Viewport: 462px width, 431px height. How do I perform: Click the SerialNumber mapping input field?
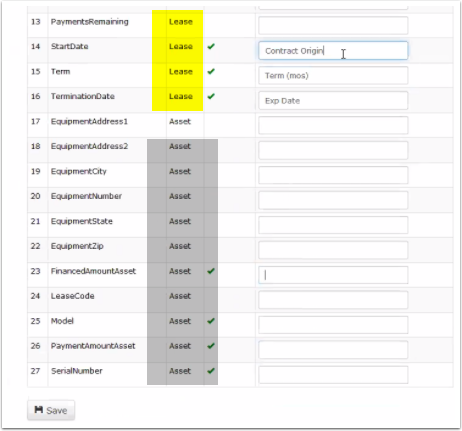[x=333, y=375]
